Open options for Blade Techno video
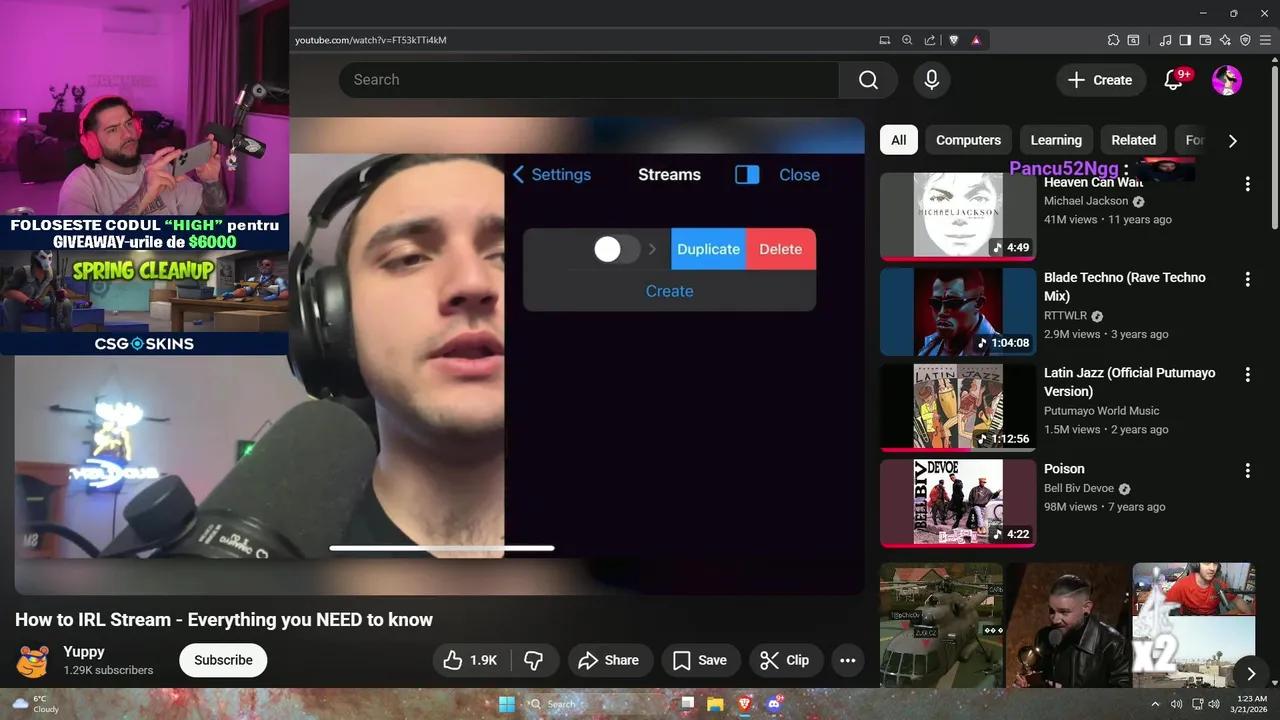Screen dimensions: 1280x720 coord(1247,279)
